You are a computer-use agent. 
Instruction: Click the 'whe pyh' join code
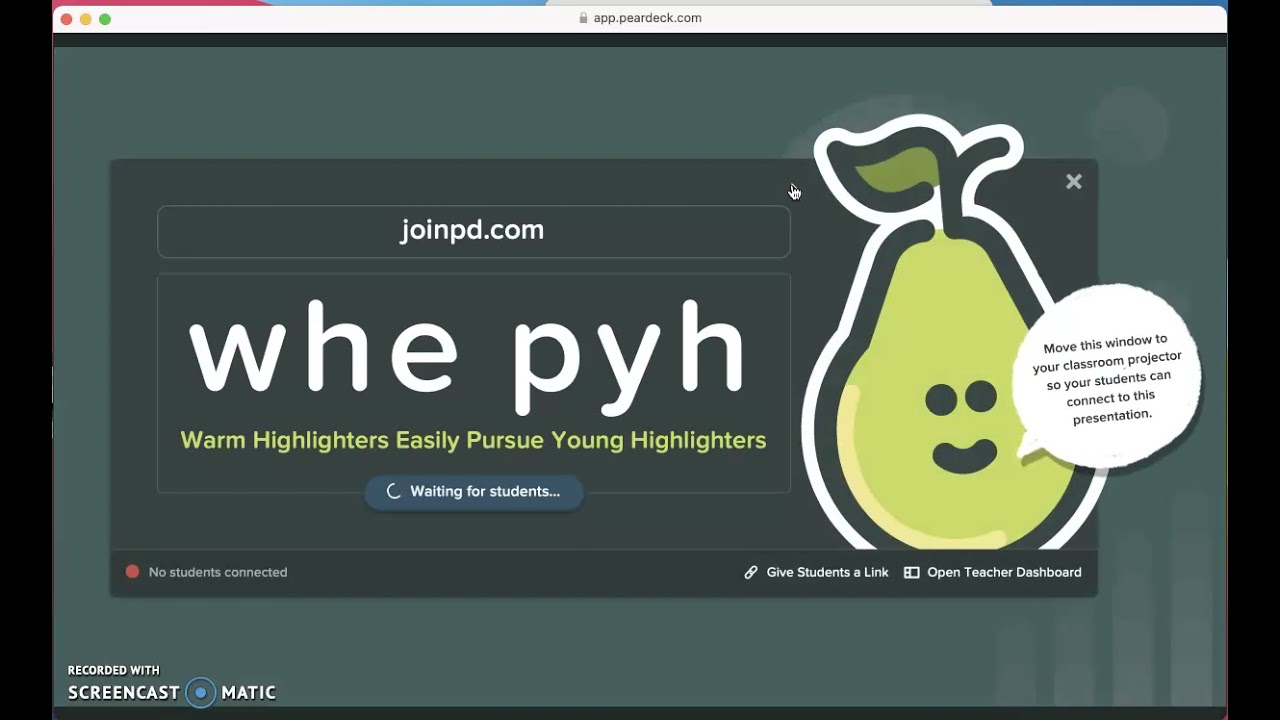point(468,356)
